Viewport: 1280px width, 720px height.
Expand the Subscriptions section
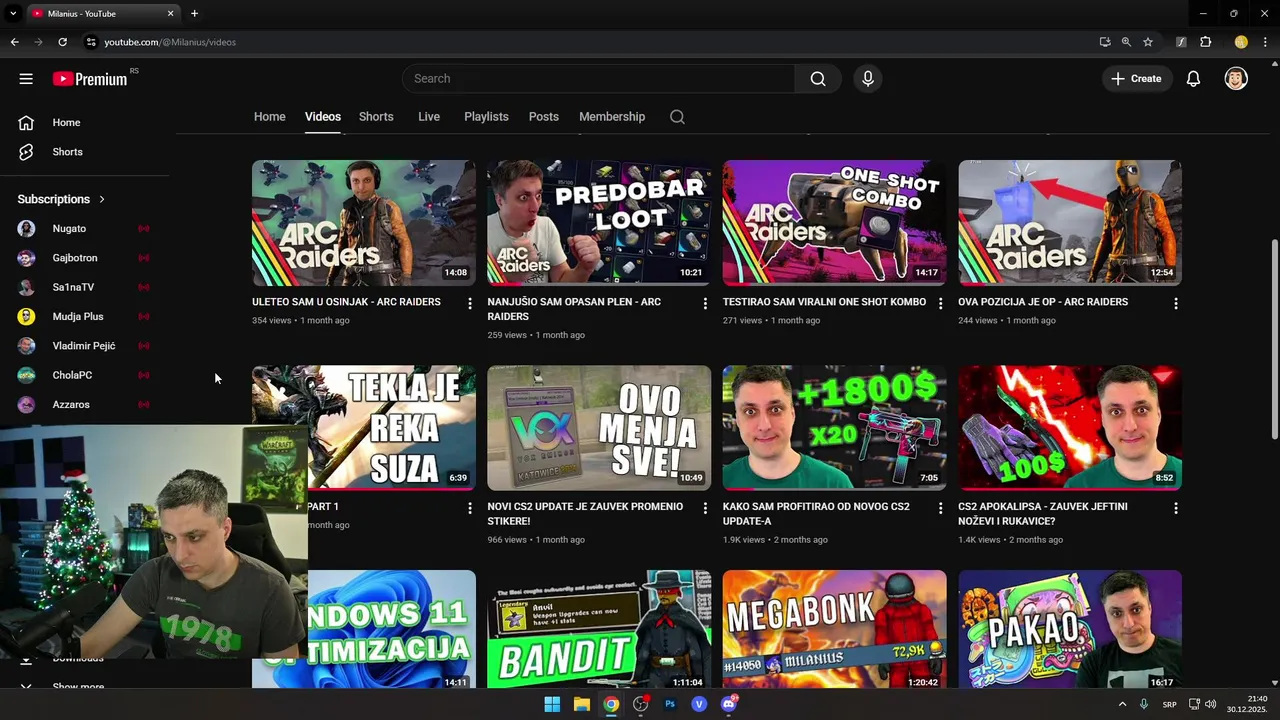(x=61, y=199)
